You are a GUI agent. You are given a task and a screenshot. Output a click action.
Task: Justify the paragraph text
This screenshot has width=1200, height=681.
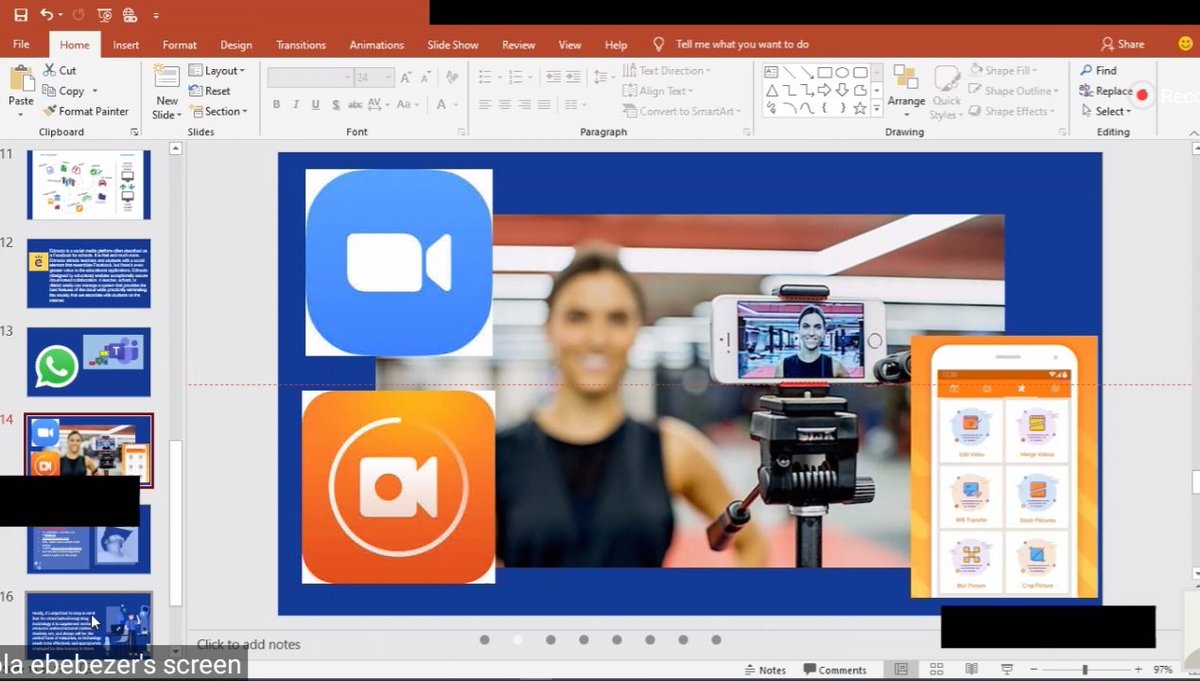[x=544, y=104]
